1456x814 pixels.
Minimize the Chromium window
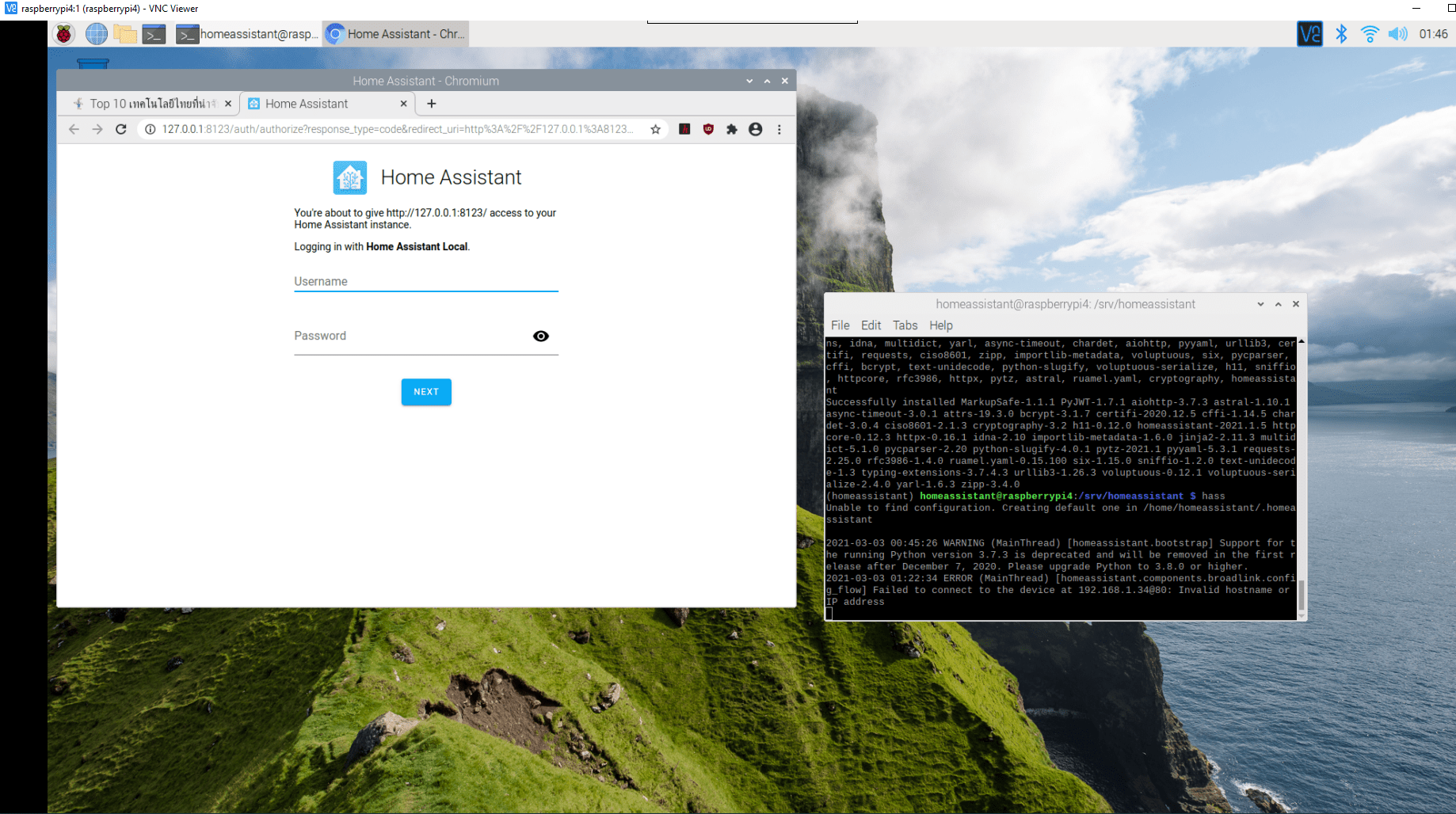(x=749, y=81)
